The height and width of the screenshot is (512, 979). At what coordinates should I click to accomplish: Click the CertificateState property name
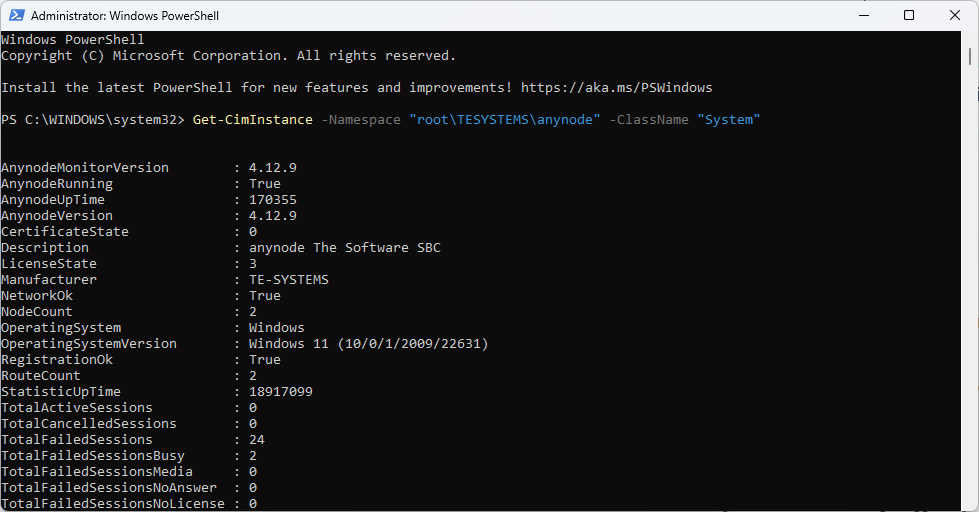pos(65,231)
